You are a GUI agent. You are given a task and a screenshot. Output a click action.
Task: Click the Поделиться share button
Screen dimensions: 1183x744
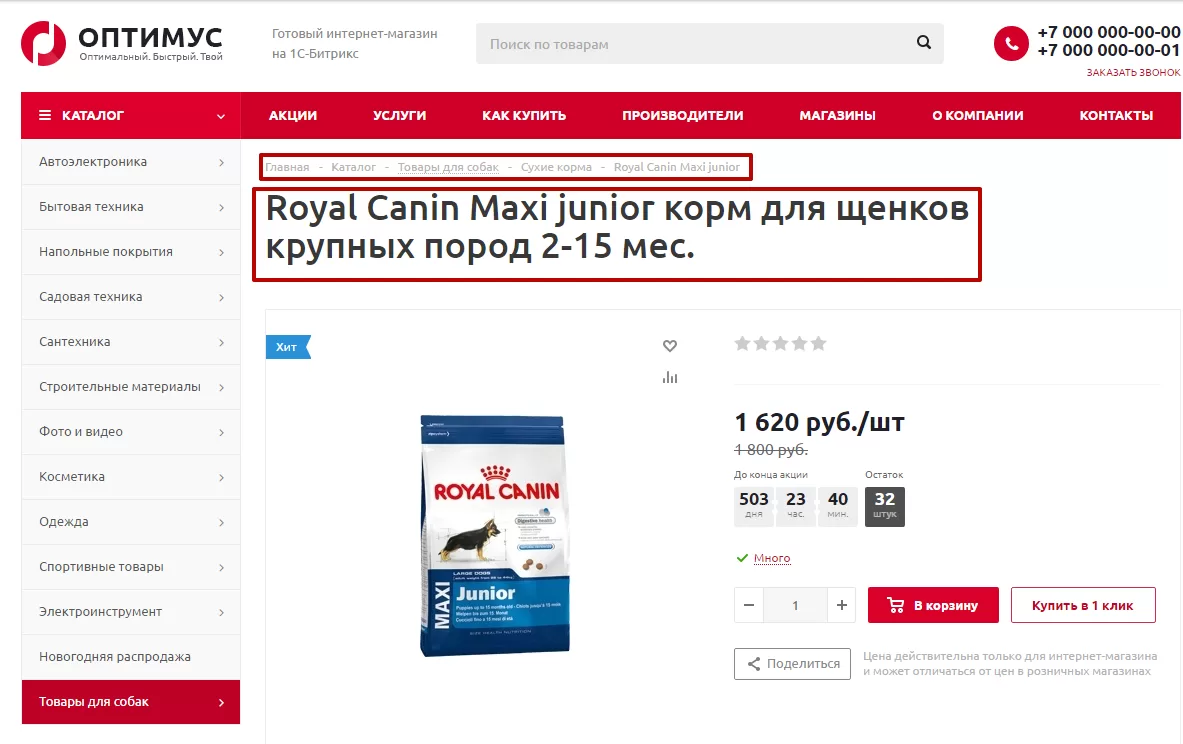[792, 664]
